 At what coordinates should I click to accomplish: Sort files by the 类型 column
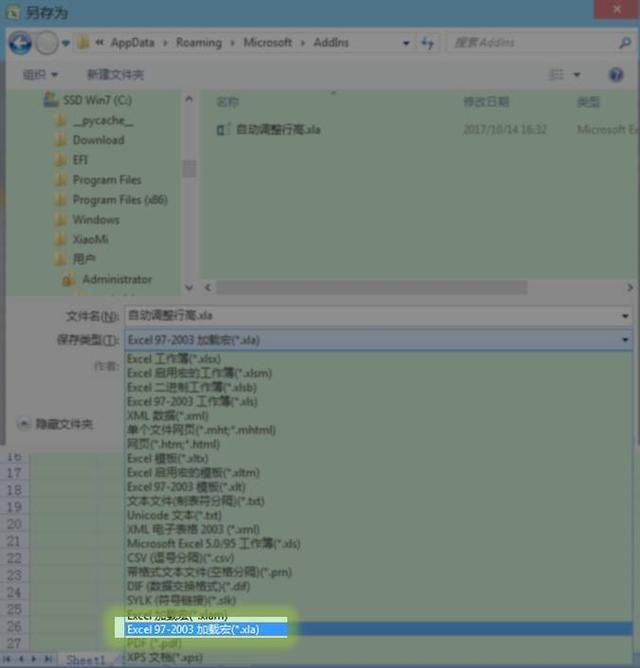pyautogui.click(x=588, y=102)
